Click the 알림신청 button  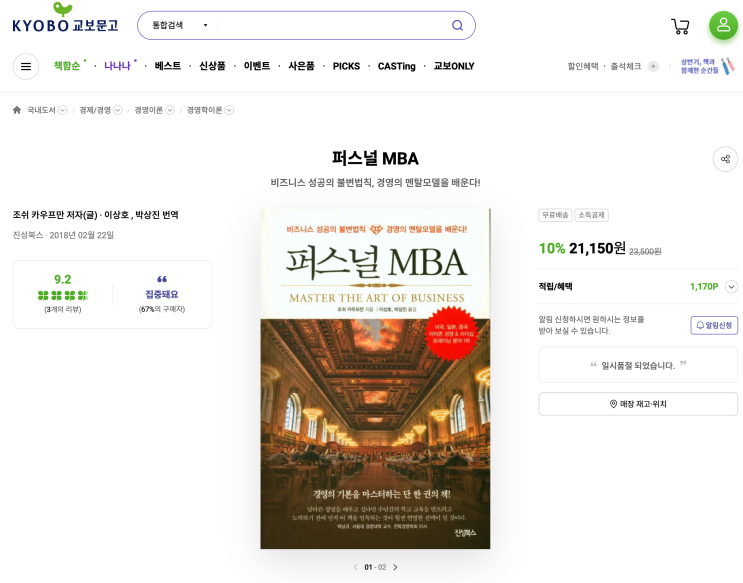pyautogui.click(x=714, y=325)
